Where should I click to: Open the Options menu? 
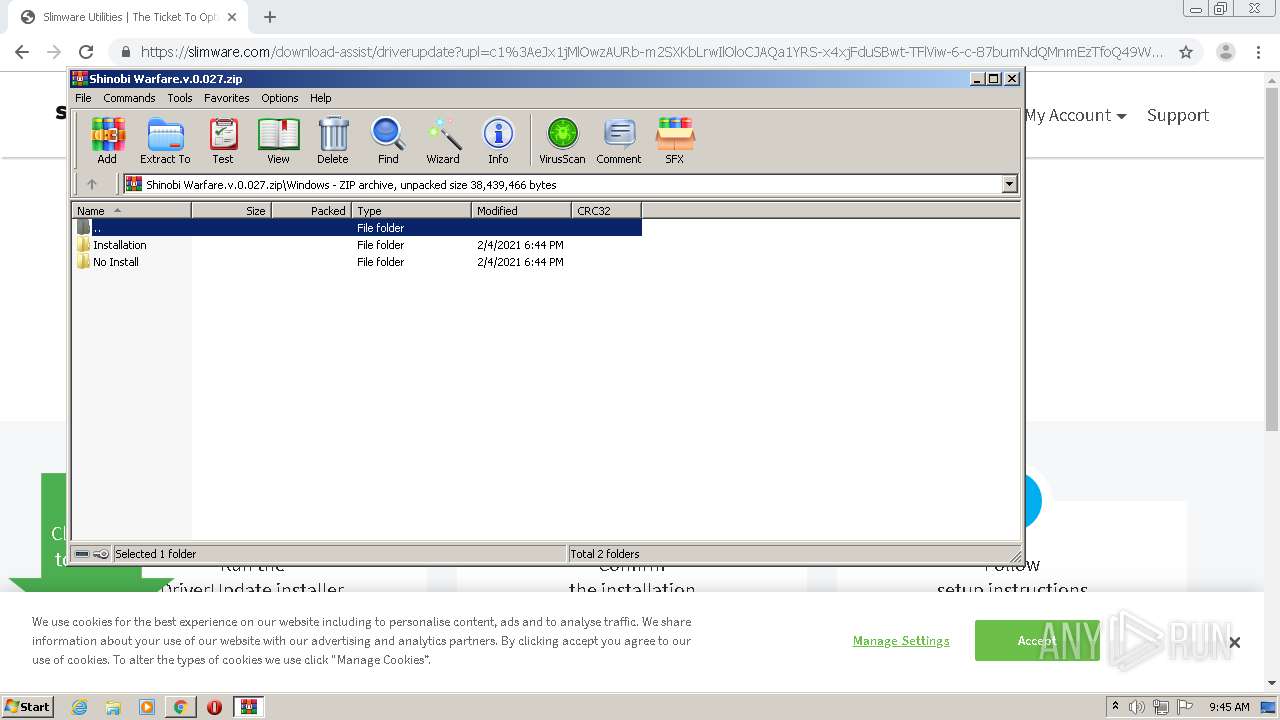(x=280, y=98)
